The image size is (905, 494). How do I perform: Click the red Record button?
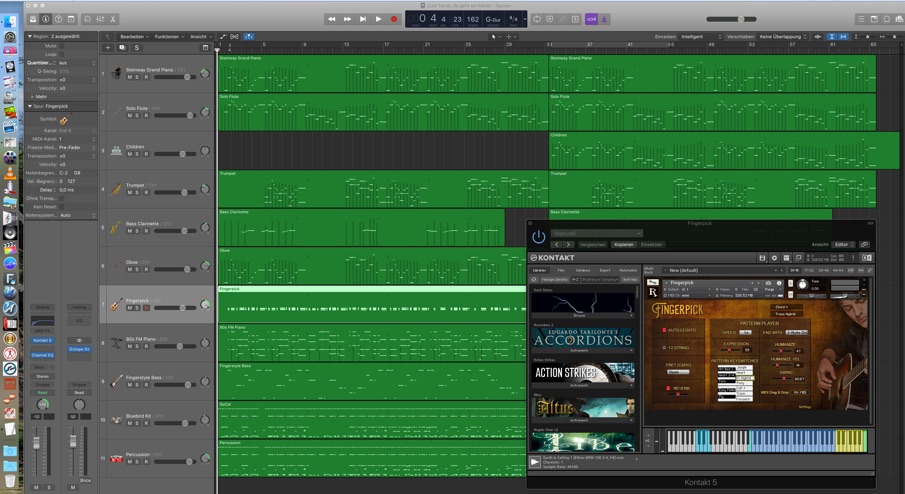[x=394, y=19]
